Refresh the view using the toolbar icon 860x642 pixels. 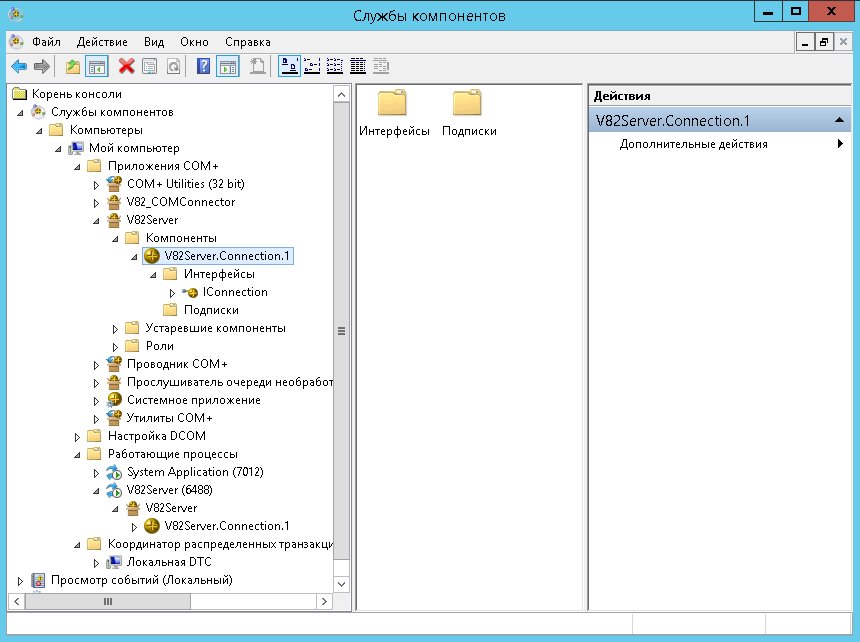coord(173,67)
